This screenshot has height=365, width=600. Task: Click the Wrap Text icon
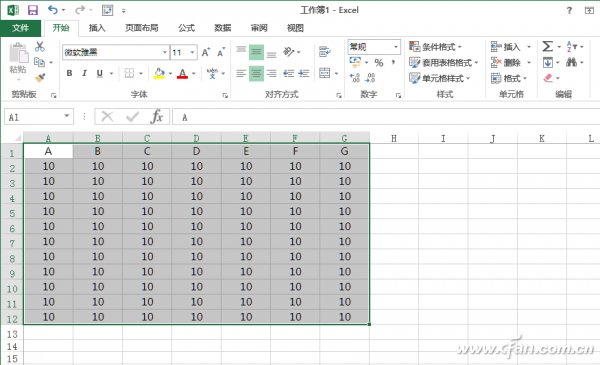click(x=324, y=52)
